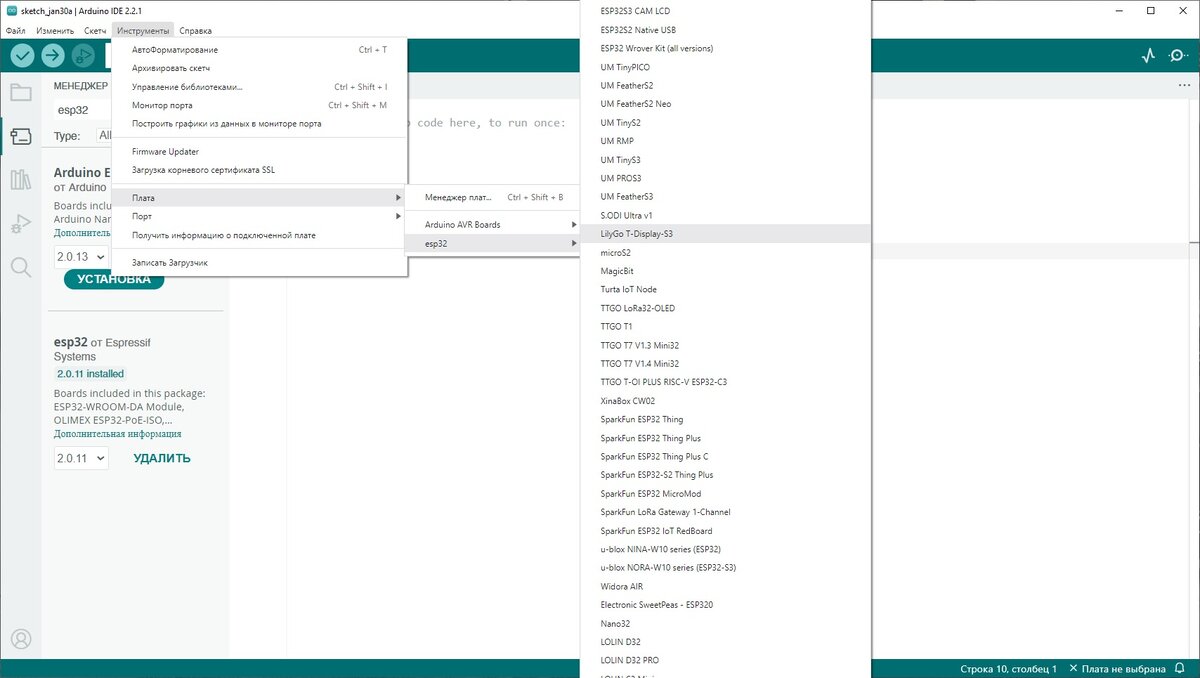
Task: Open the Инструменты menu
Action: pos(143,31)
